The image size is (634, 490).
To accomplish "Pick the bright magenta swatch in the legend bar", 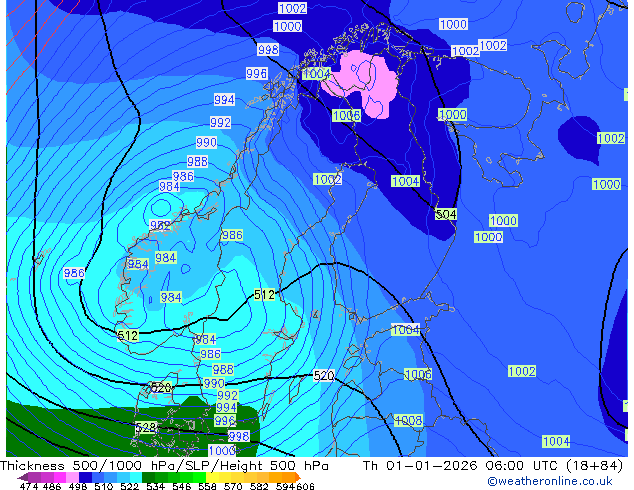I will tap(60, 477).
